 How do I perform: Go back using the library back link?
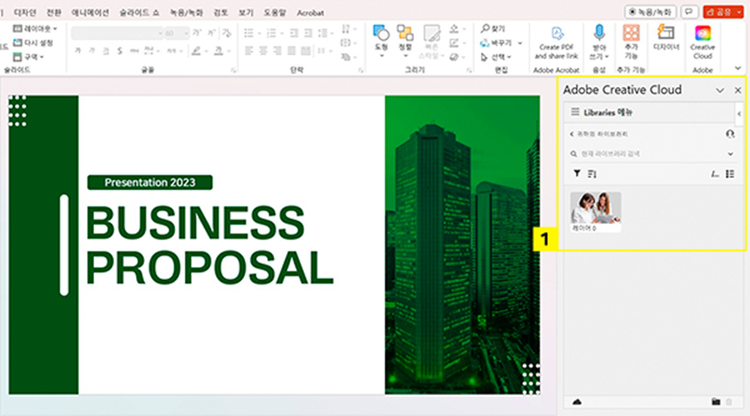pos(598,134)
